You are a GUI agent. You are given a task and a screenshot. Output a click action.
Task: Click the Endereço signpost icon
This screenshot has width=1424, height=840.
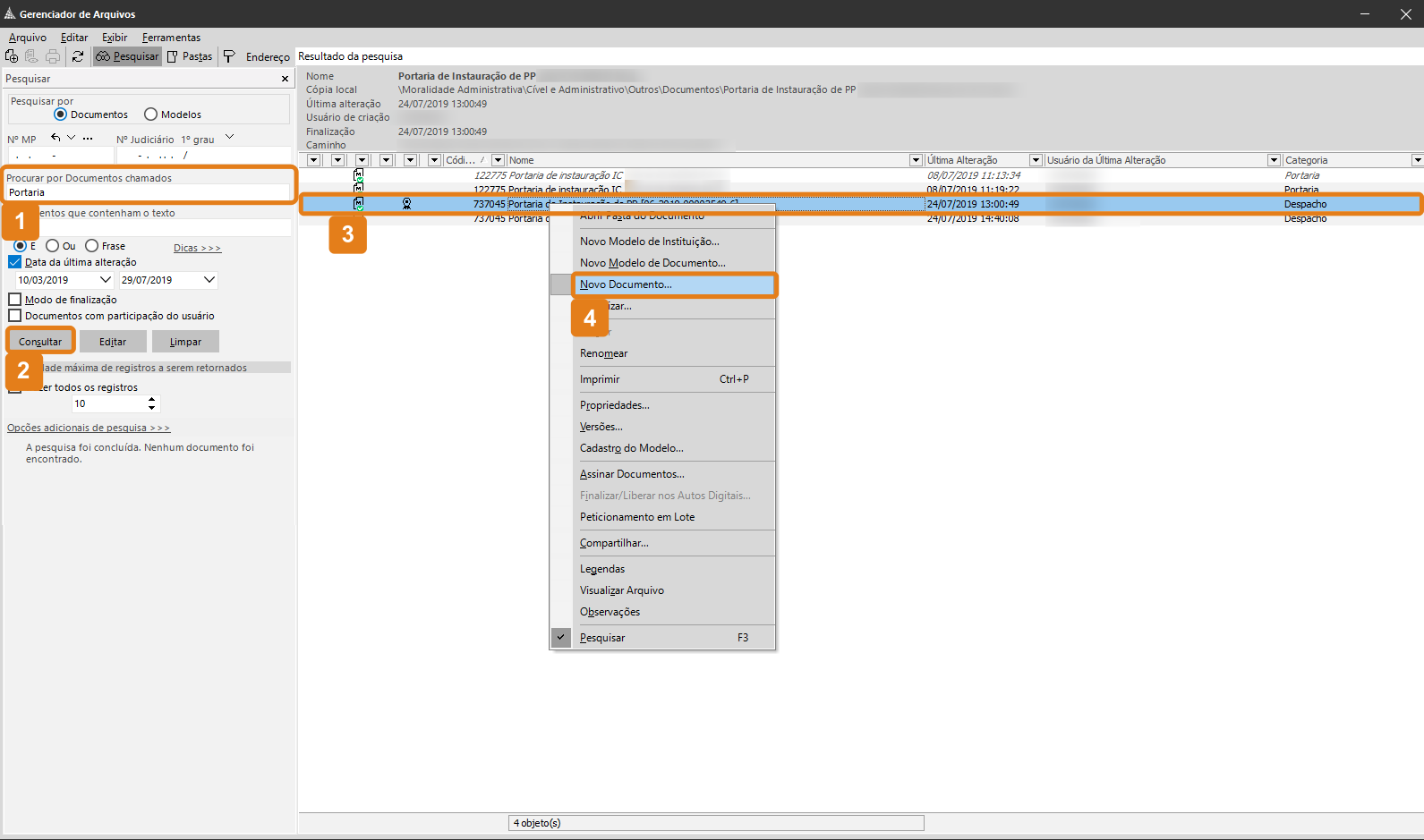229,56
